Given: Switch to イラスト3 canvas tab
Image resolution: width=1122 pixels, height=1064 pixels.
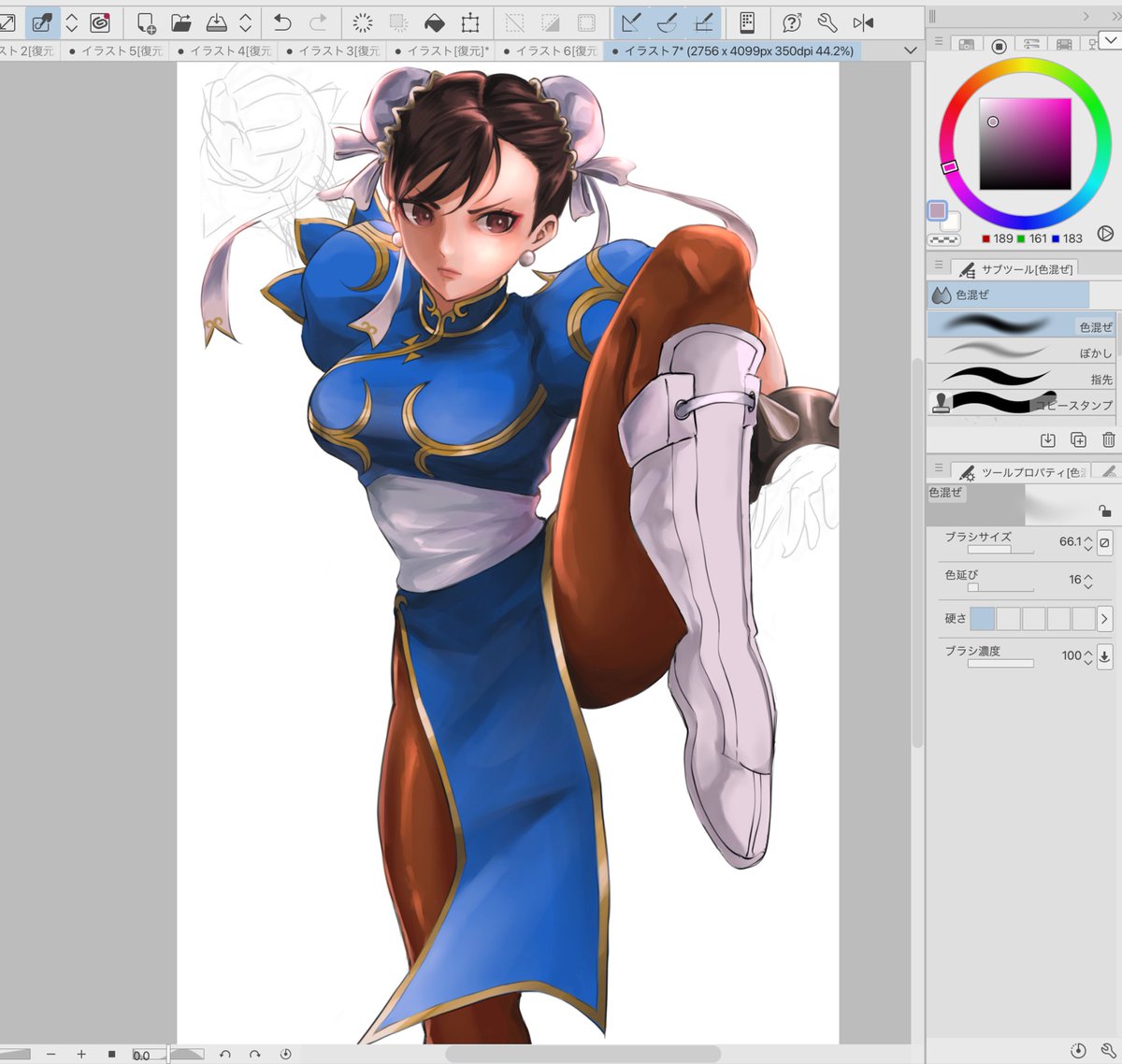Looking at the screenshot, I should pyautogui.click(x=334, y=50).
